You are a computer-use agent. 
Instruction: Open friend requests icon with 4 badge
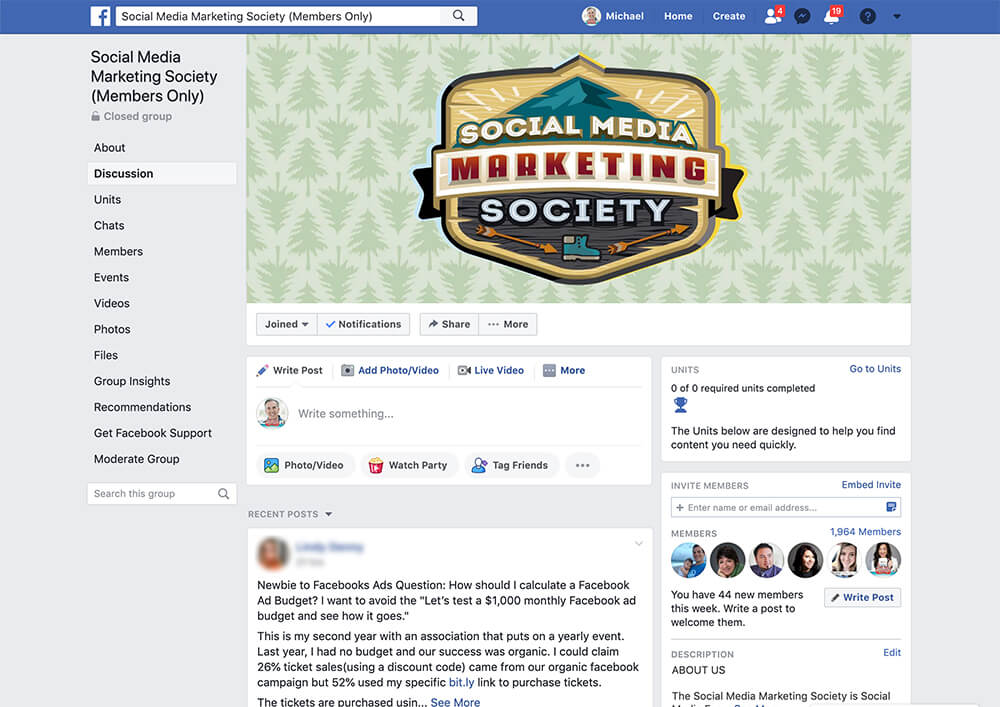point(774,16)
